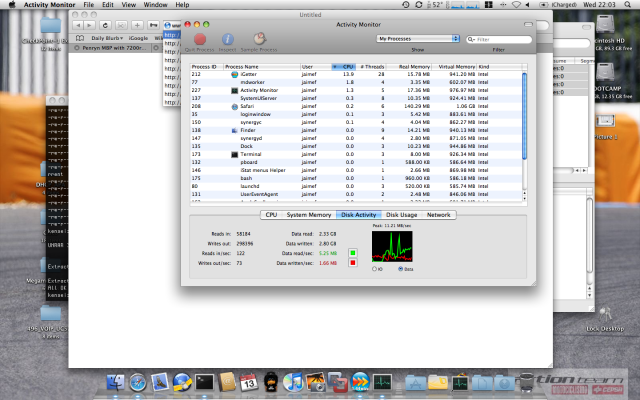Viewport: 640px width, 400px height.
Task: Open filter search magnifier dropdown
Action: point(471,39)
